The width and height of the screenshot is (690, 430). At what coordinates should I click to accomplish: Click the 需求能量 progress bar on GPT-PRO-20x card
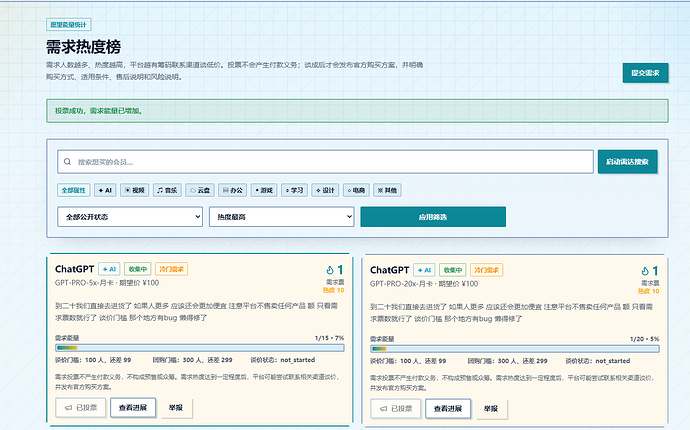[515, 349]
